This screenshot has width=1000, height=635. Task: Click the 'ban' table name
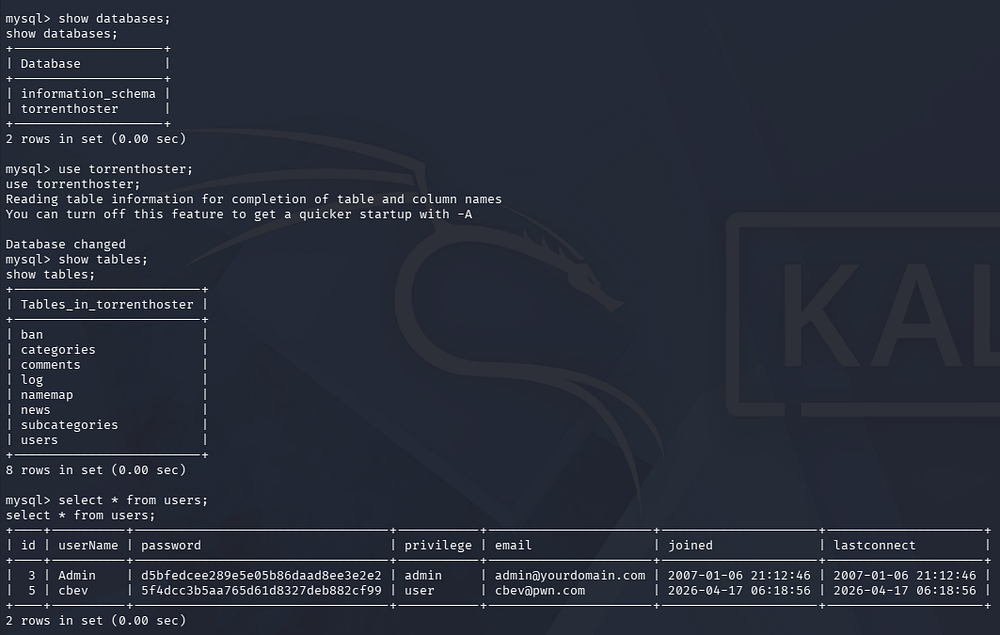tap(32, 335)
